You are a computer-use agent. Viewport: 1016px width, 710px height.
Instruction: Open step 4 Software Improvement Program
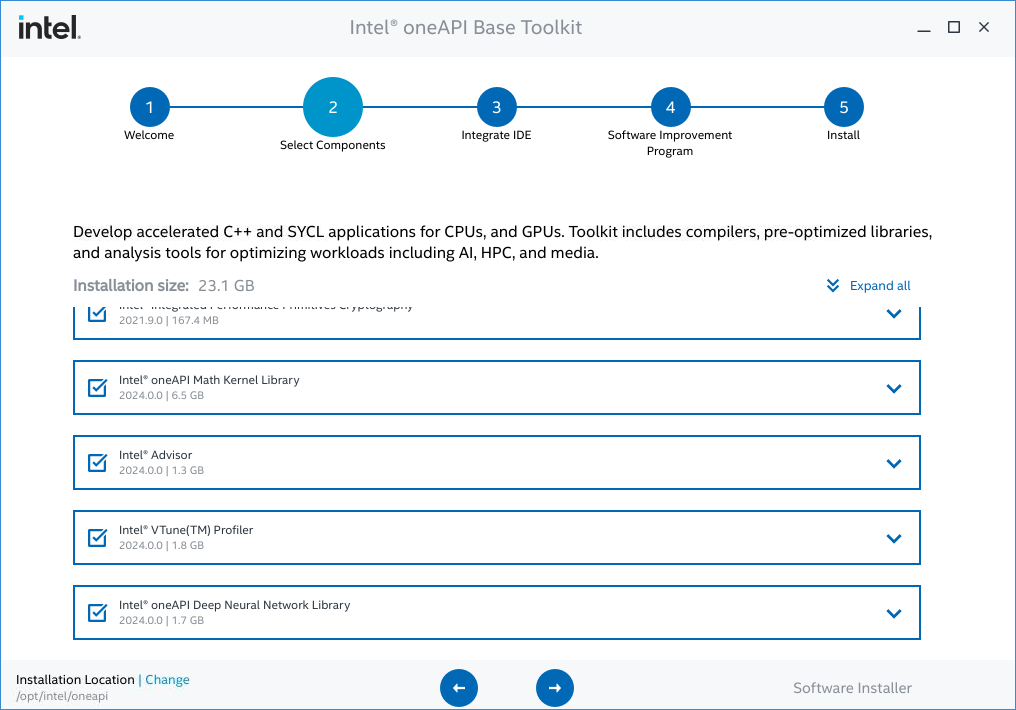tap(670, 107)
